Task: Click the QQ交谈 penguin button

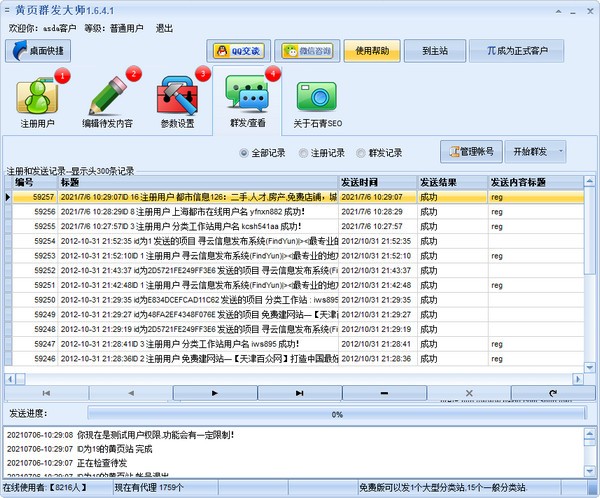Action: click(x=239, y=50)
